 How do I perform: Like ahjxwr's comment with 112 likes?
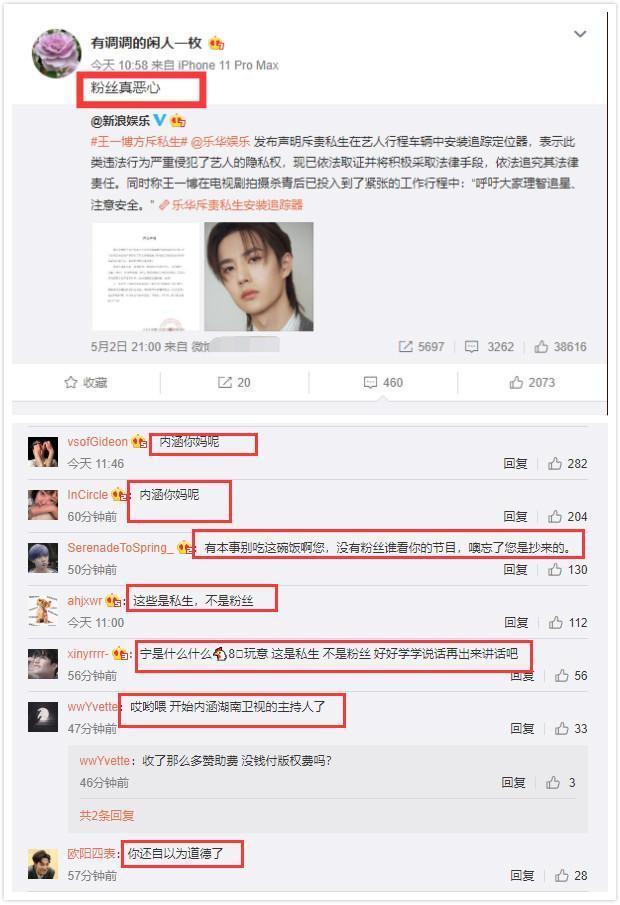tap(556, 622)
